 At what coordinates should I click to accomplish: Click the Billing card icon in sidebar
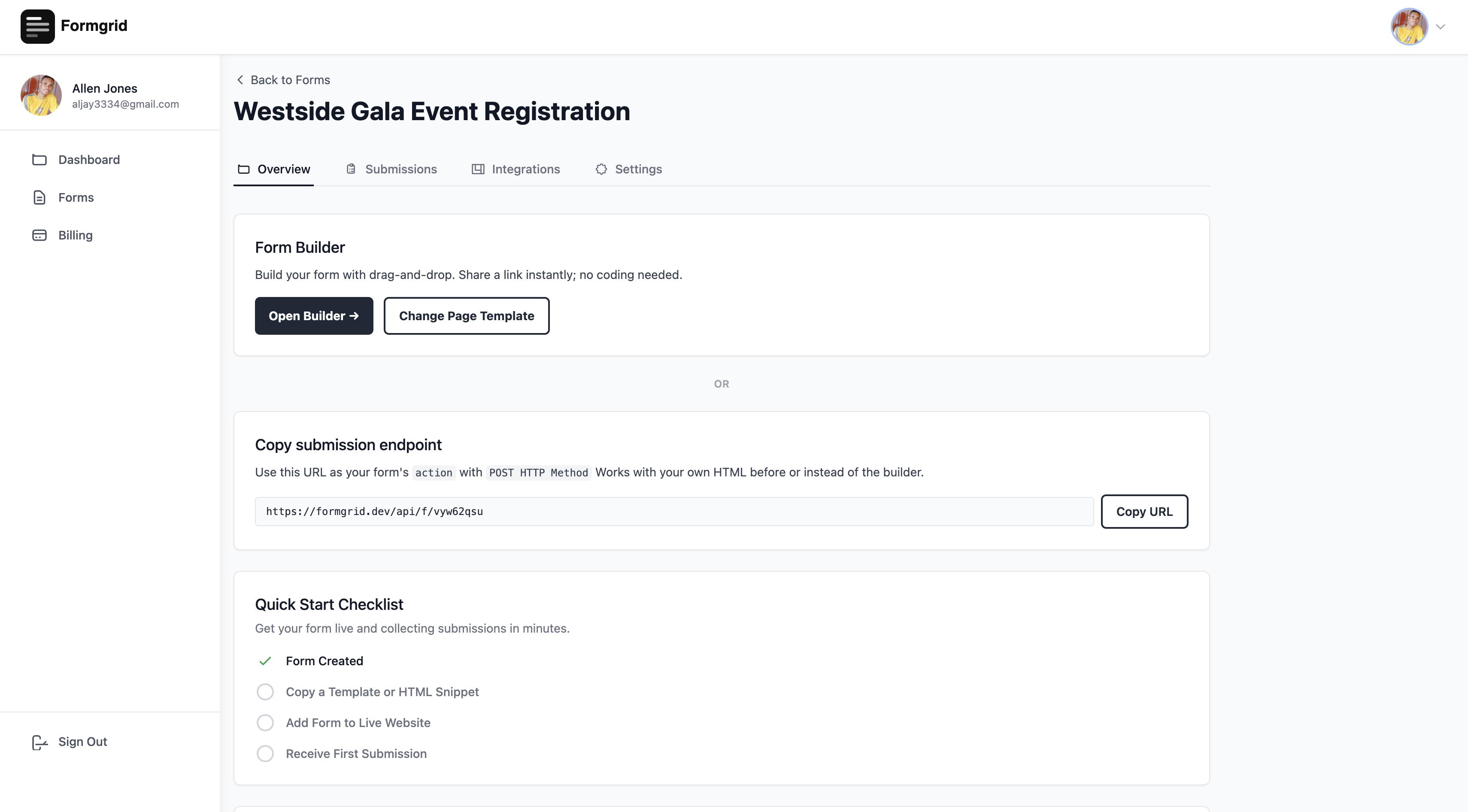click(x=39, y=235)
